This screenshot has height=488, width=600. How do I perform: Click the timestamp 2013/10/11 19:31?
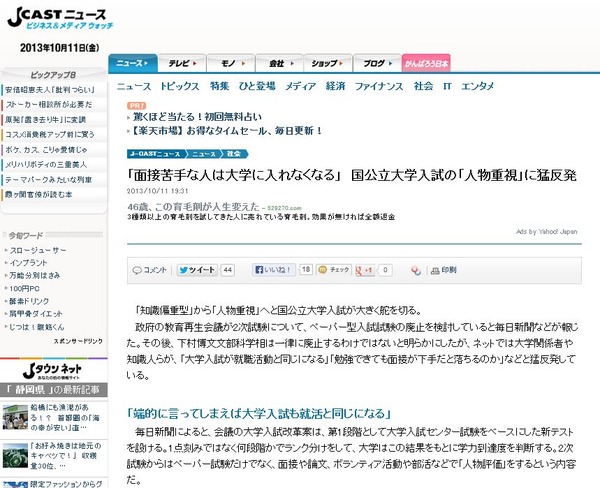pyautogui.click(x=158, y=191)
